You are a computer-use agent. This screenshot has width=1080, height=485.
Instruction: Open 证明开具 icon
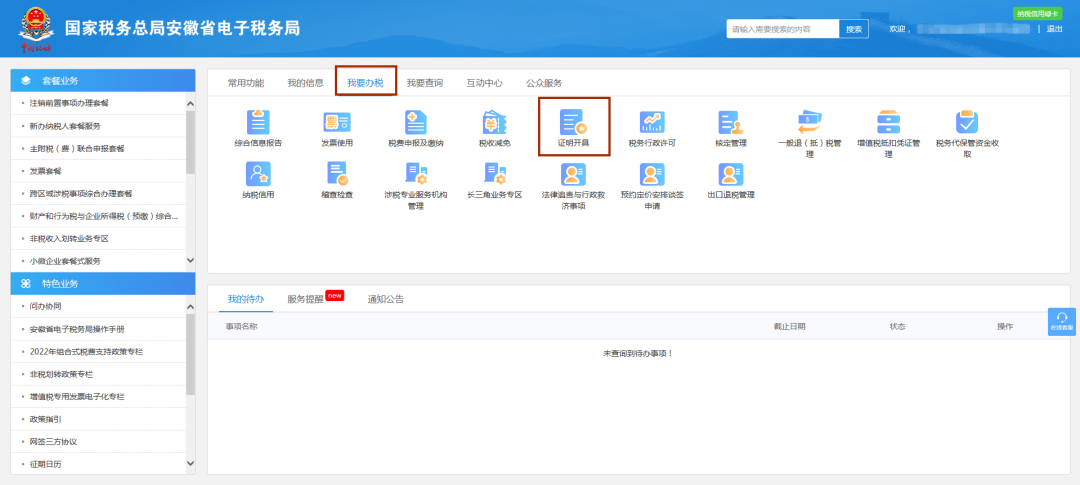pyautogui.click(x=573, y=123)
